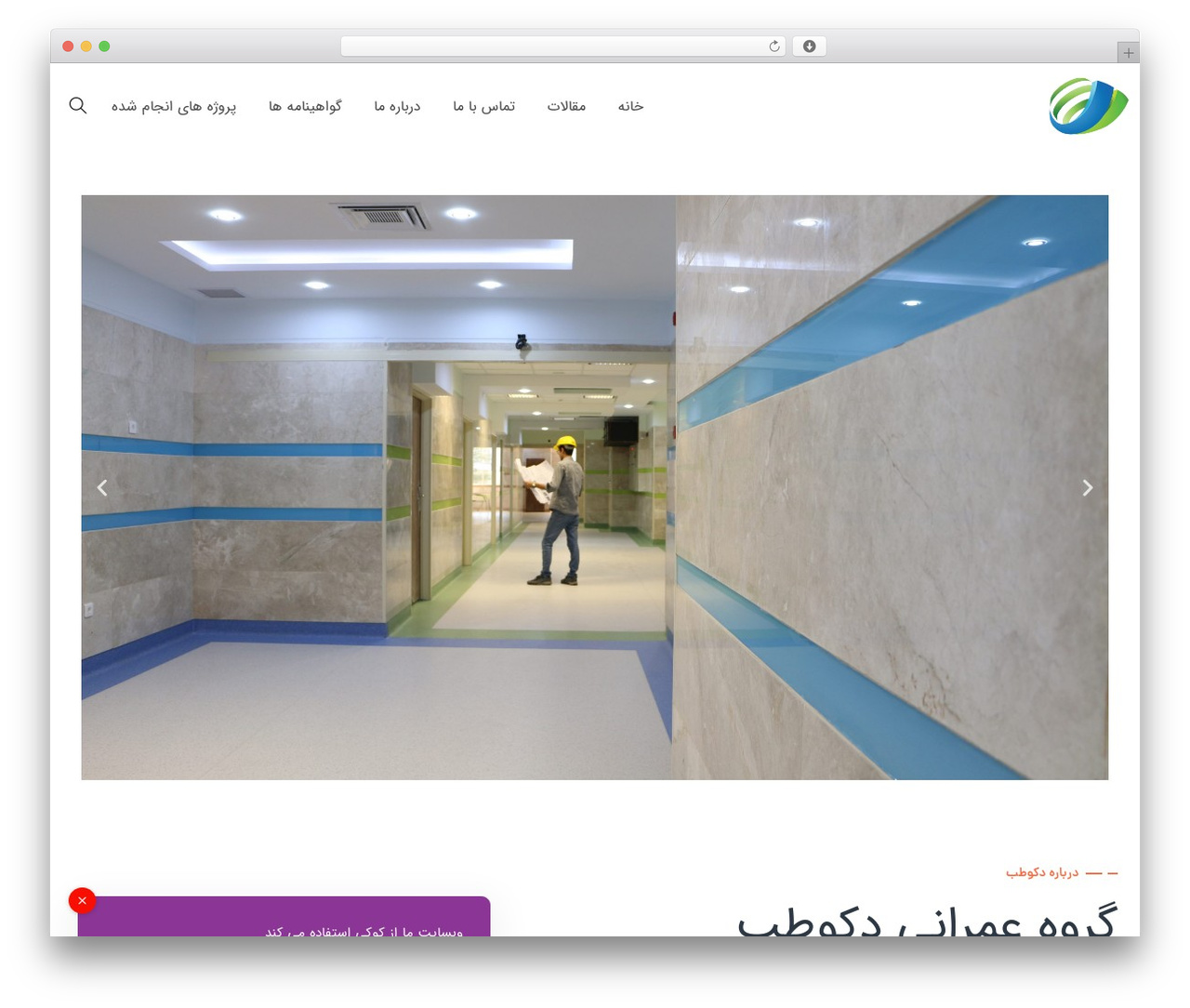The height and width of the screenshot is (1008, 1190).
Task: Click the green and blue site logo
Action: (x=1089, y=106)
